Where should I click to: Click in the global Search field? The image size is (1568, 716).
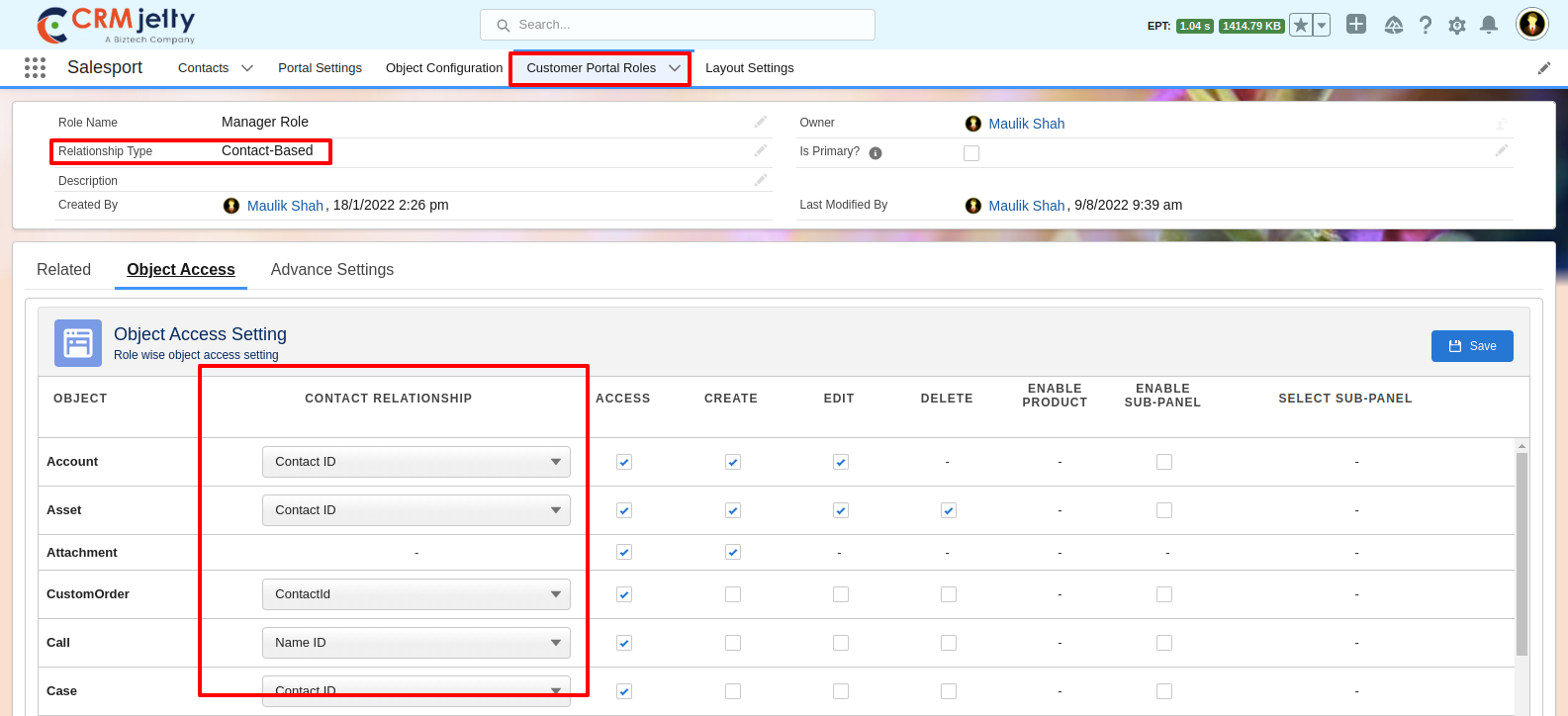[678, 25]
